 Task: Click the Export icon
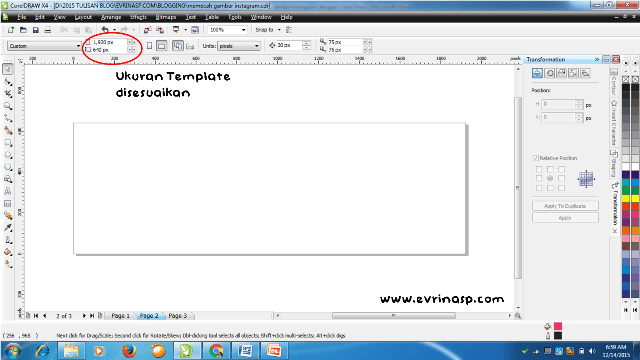(160, 30)
